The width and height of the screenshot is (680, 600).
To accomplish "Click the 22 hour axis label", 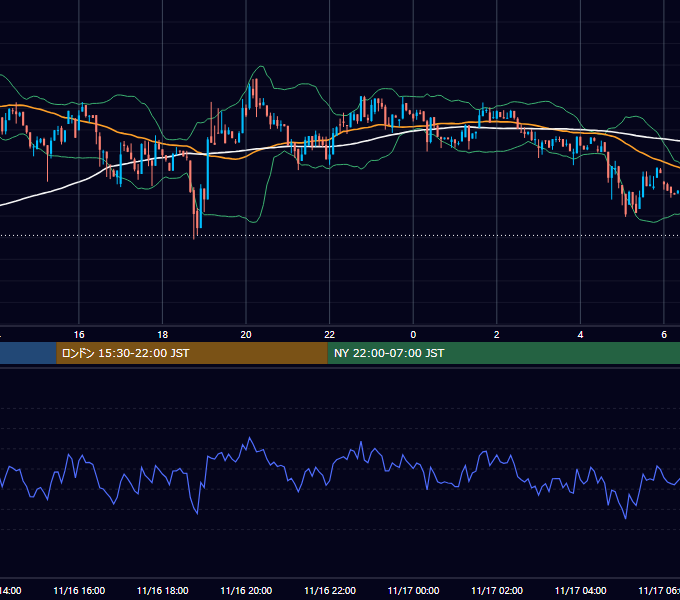I will tap(330, 335).
